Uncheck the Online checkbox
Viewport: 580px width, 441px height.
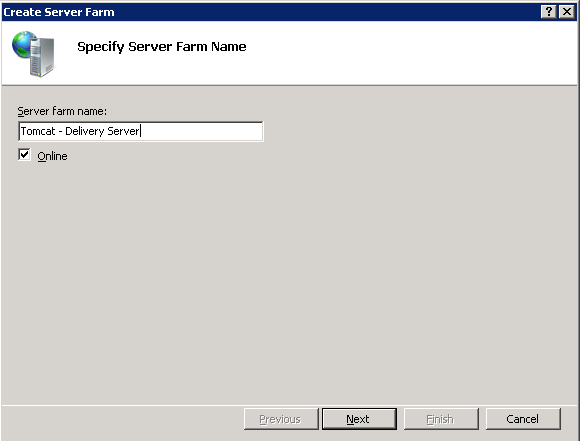coord(24,155)
